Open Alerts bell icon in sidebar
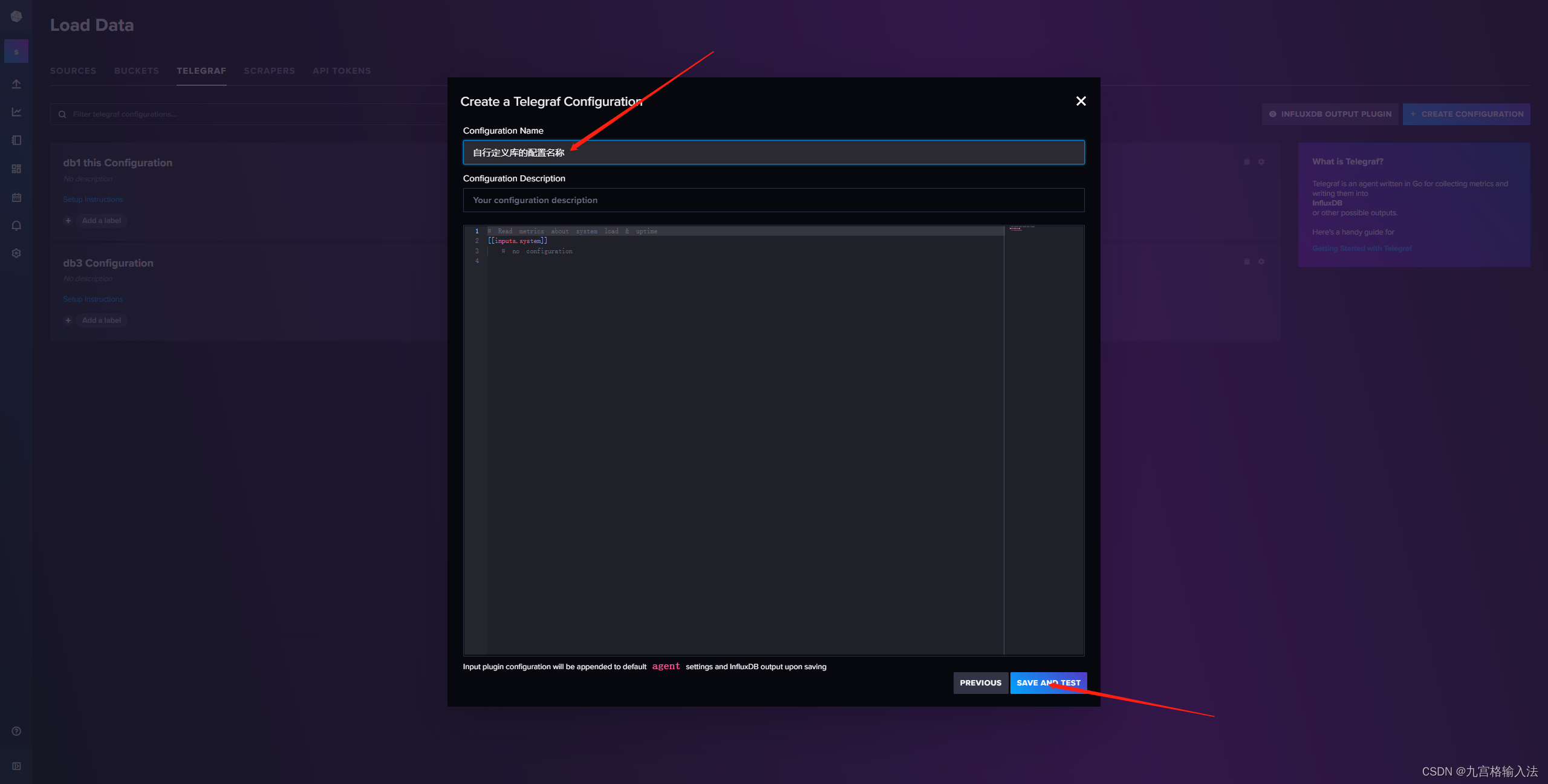Viewport: 1548px width, 784px height. [x=16, y=225]
